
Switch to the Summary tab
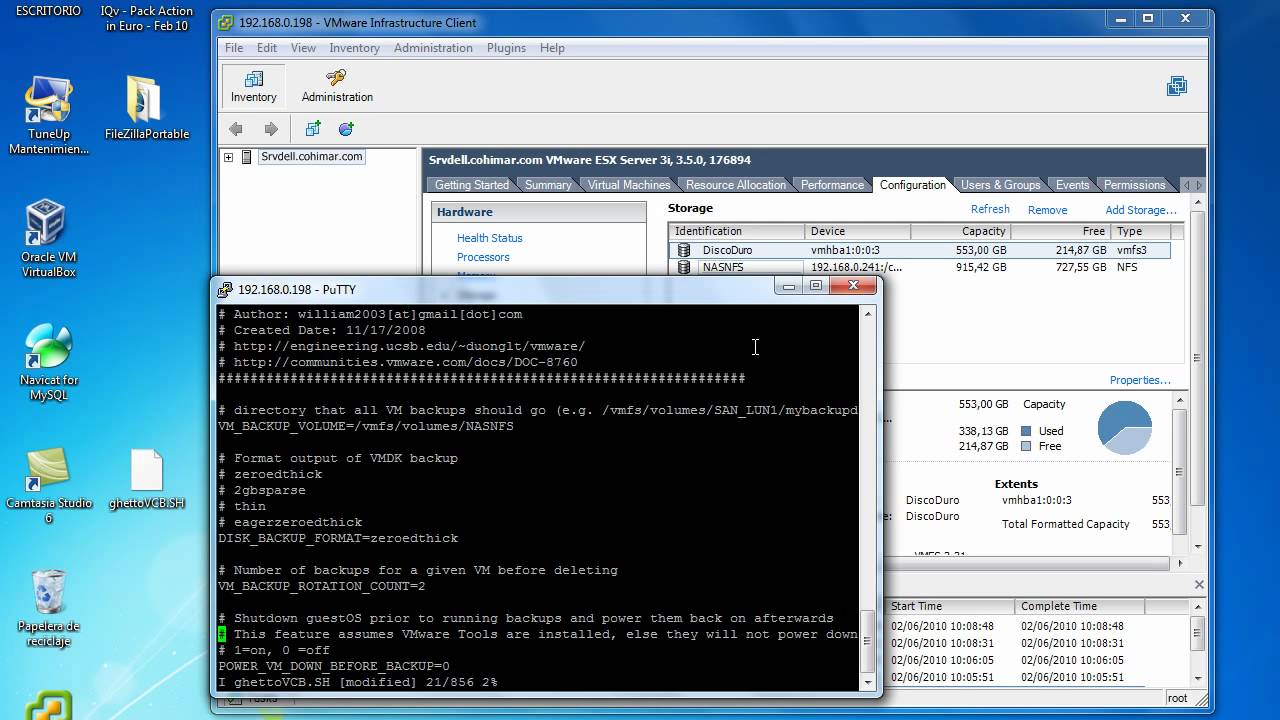[x=548, y=185]
